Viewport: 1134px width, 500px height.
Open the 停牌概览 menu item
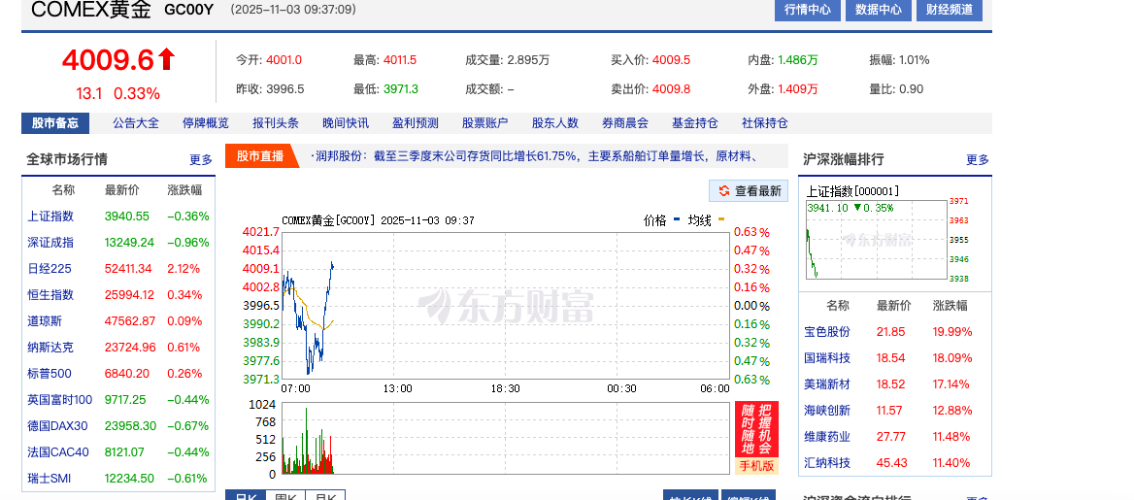coord(205,123)
